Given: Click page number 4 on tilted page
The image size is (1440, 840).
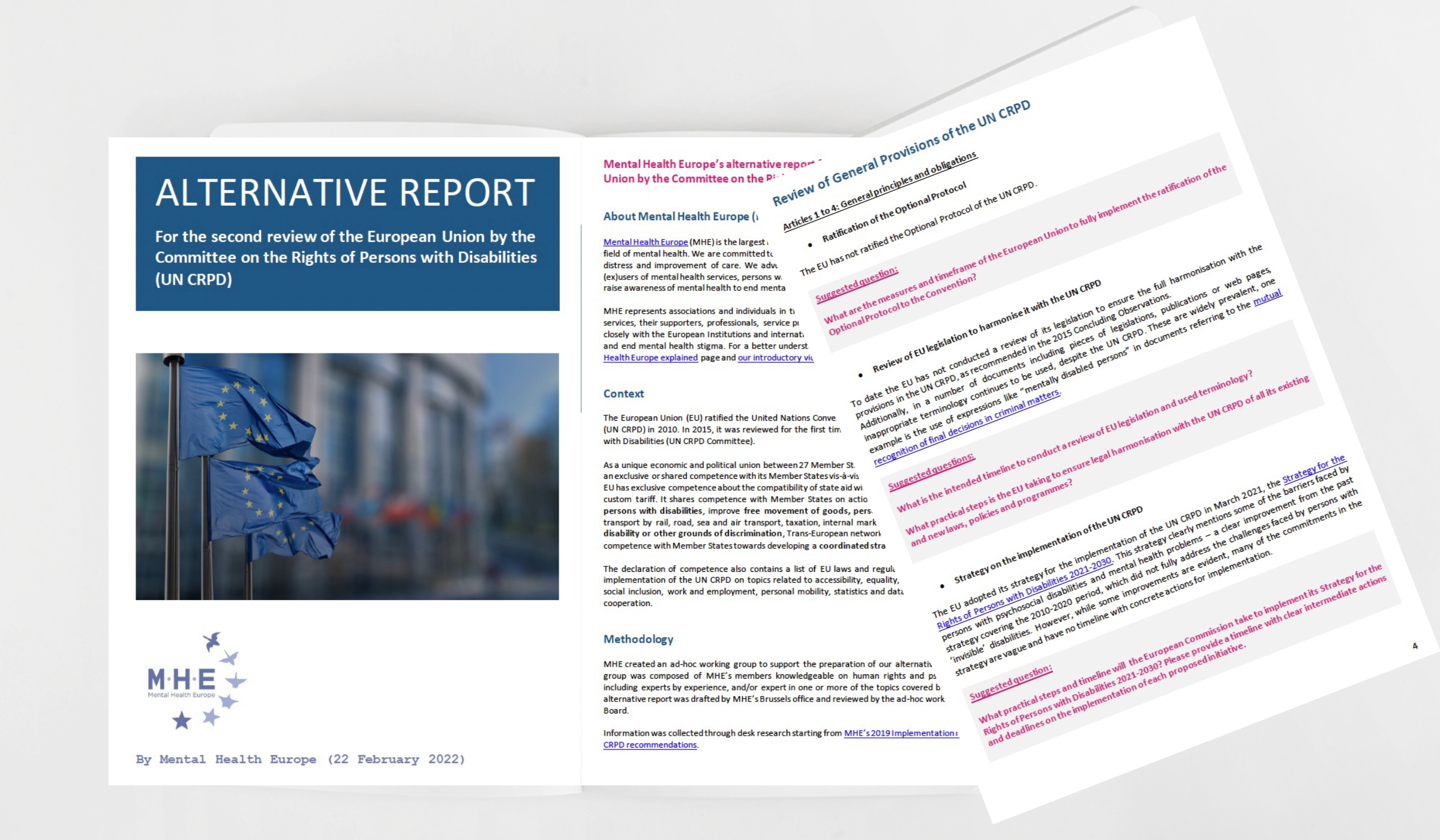Looking at the screenshot, I should coord(1415,646).
